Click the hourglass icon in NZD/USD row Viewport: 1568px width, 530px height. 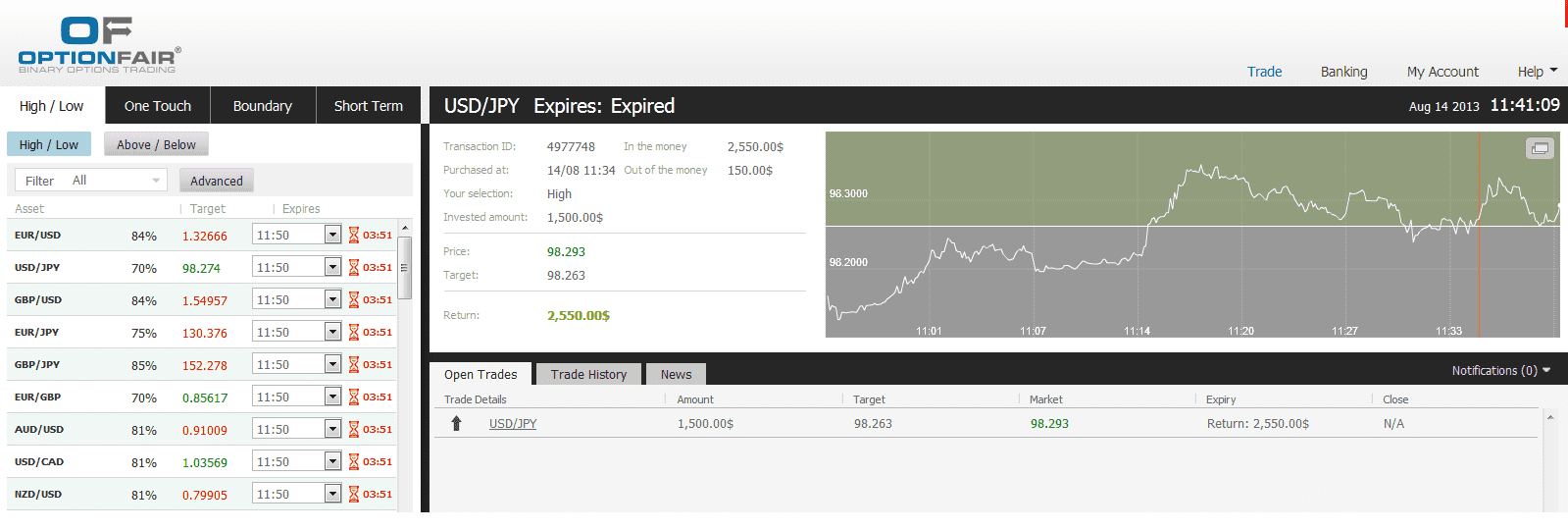coord(354,495)
